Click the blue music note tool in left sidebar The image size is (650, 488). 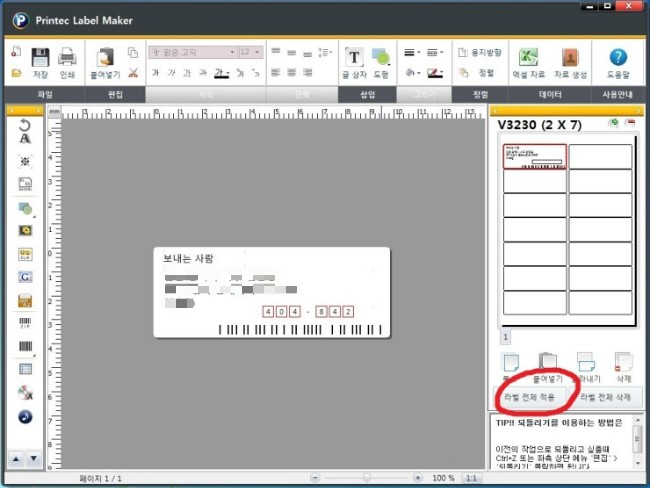25,417
